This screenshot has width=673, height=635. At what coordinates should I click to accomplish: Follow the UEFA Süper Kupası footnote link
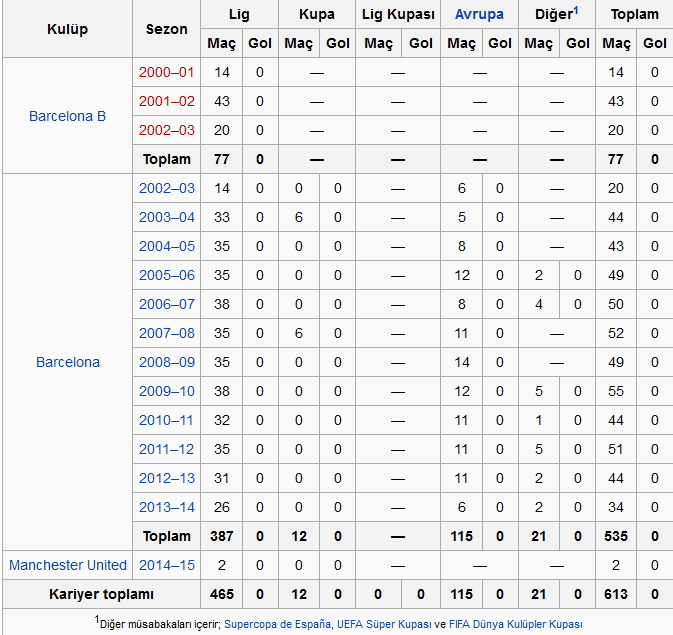tap(385, 624)
